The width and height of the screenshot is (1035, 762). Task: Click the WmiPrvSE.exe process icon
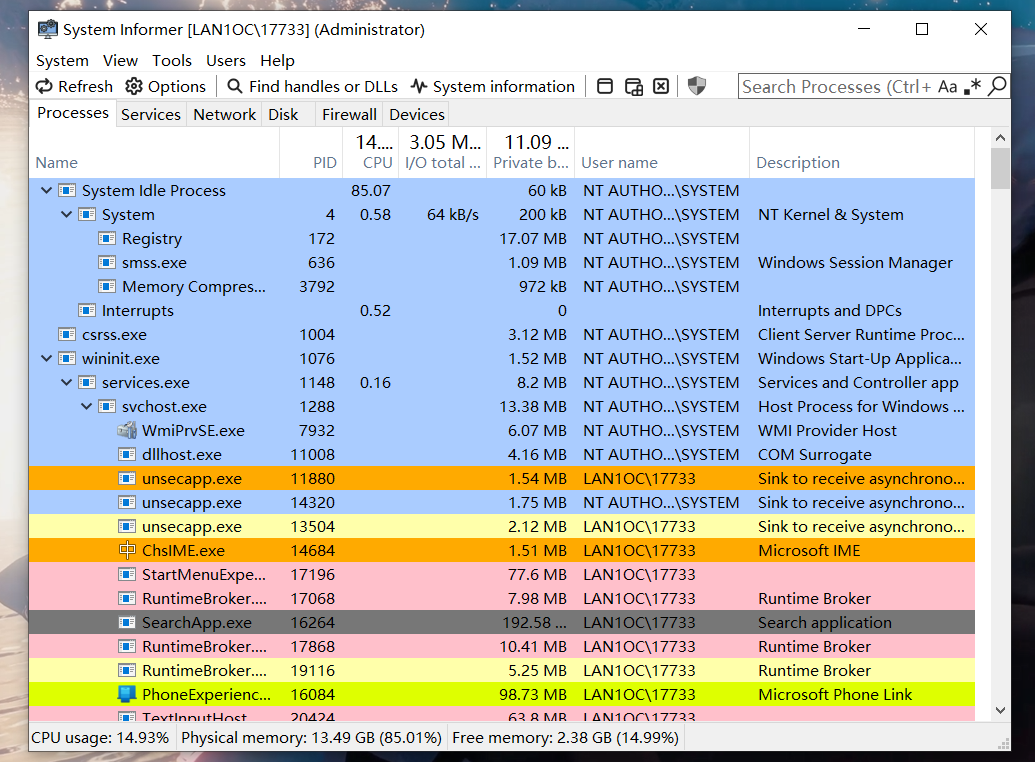(x=127, y=431)
